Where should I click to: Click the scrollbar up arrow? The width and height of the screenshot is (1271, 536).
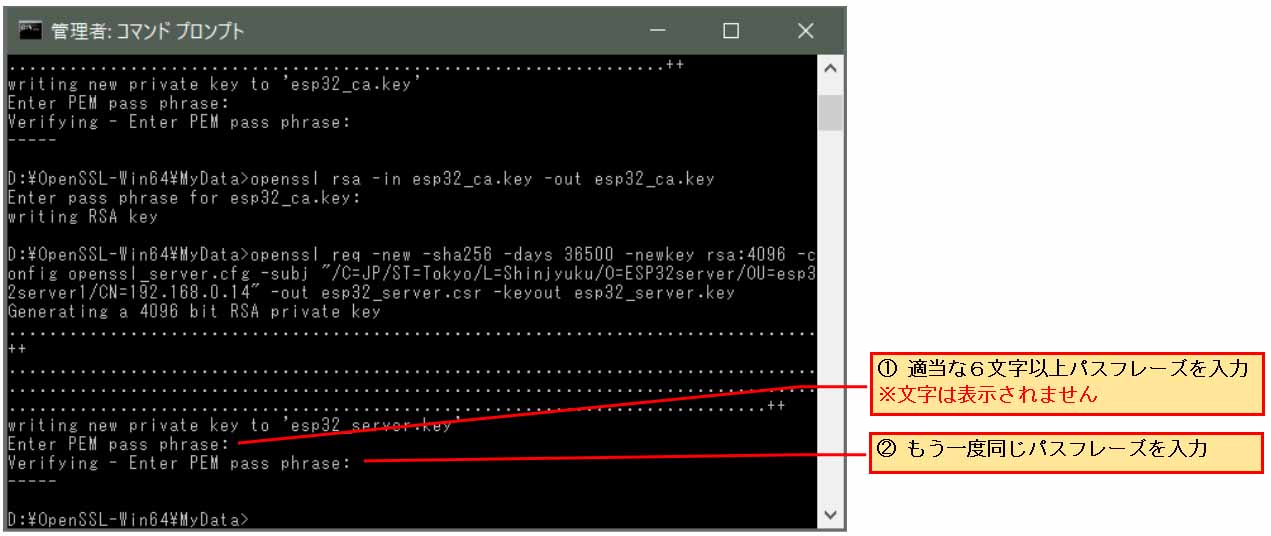coord(830,69)
